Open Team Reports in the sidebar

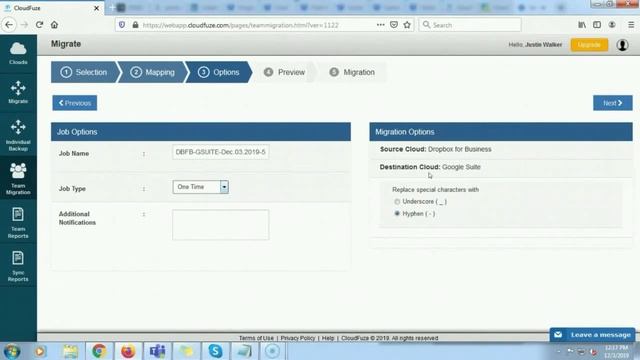[18, 222]
